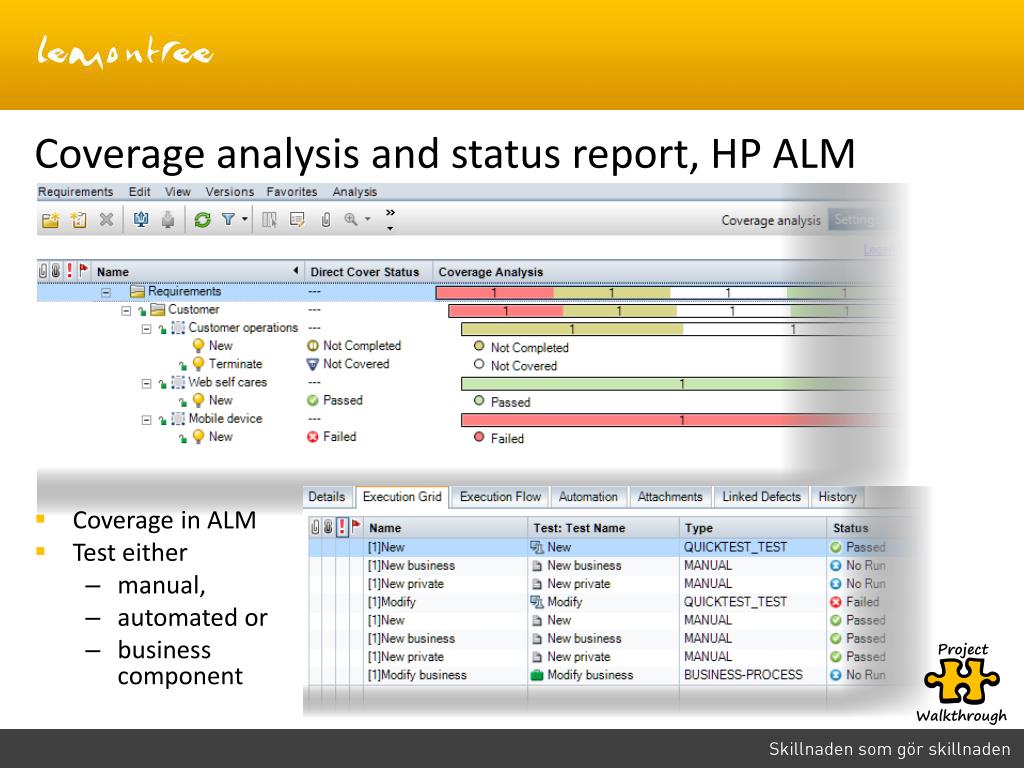Click the blue check-out upload toolbar icon

click(140, 220)
